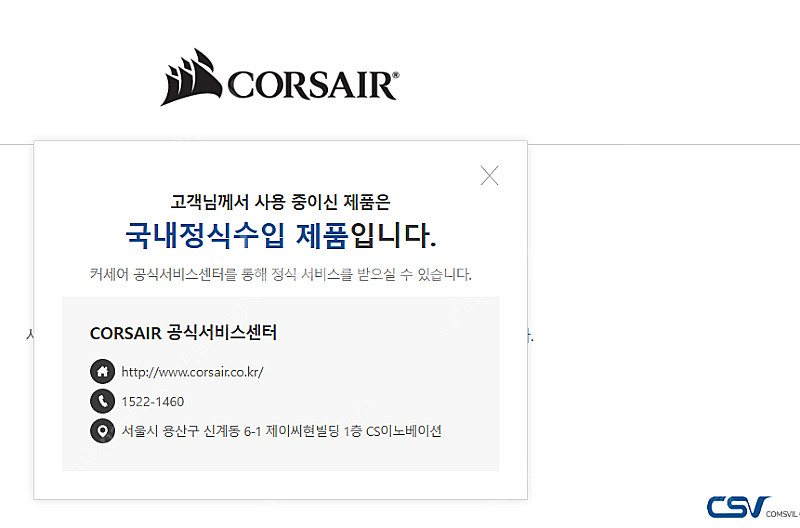Click the phone number 1522-1460
This screenshot has width=800, height=528.
click(x=153, y=402)
